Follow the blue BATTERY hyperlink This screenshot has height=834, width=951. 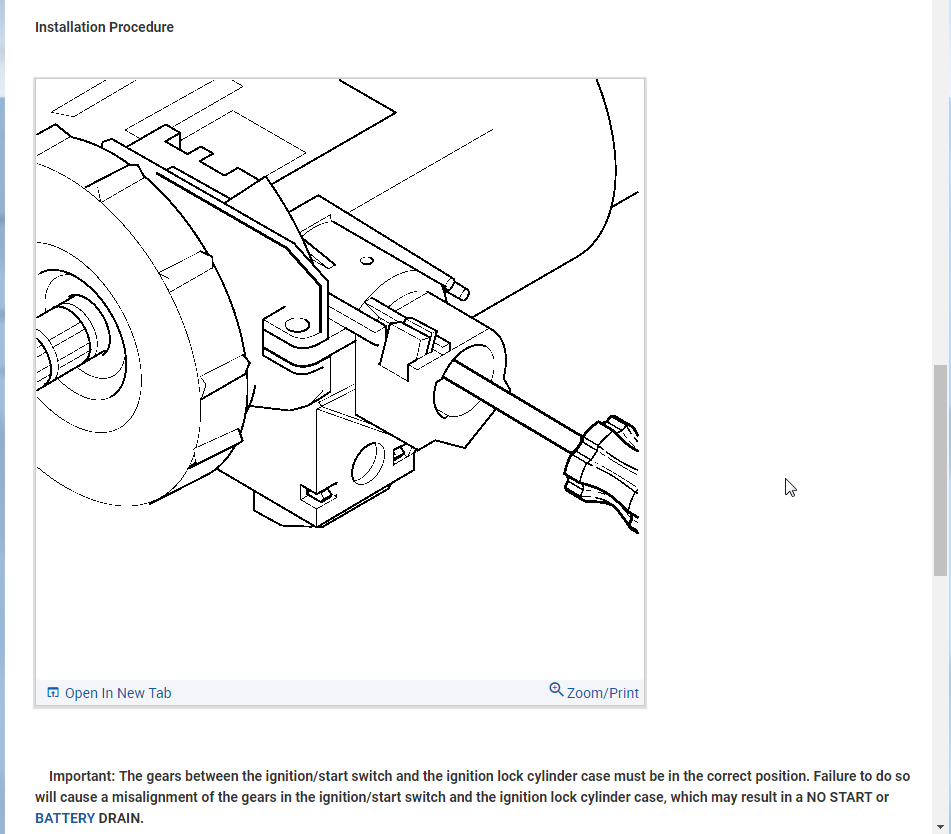pos(65,818)
